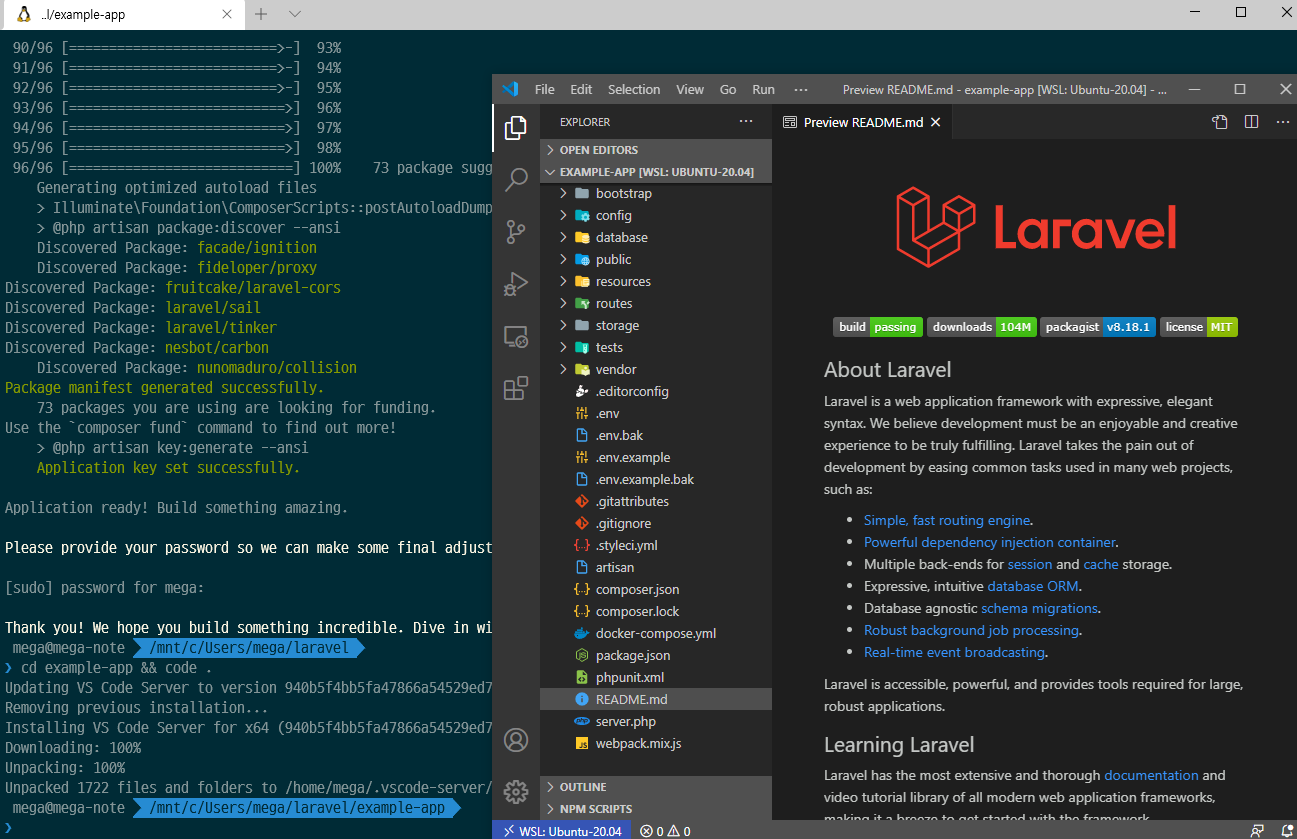Open the 'database ORM' link
Viewport: 1297px width, 839px height.
(x=1033, y=586)
